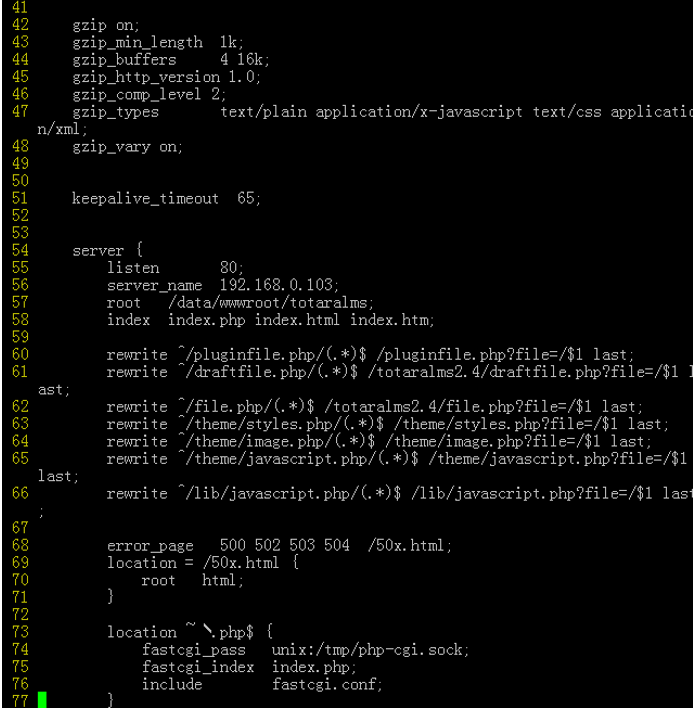Click the 'location ~ \.php$' line
This screenshot has height=708, width=693.
[x=190, y=632]
